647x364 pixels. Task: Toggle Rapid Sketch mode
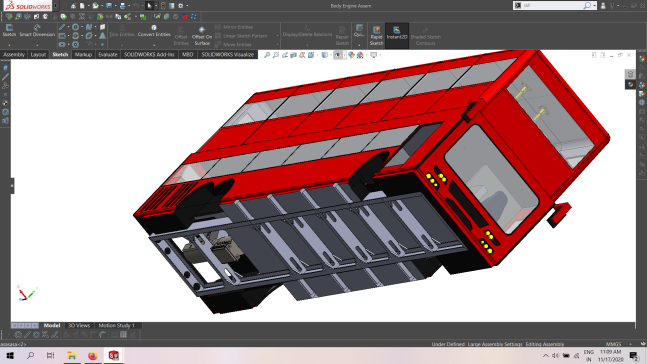[x=376, y=35]
